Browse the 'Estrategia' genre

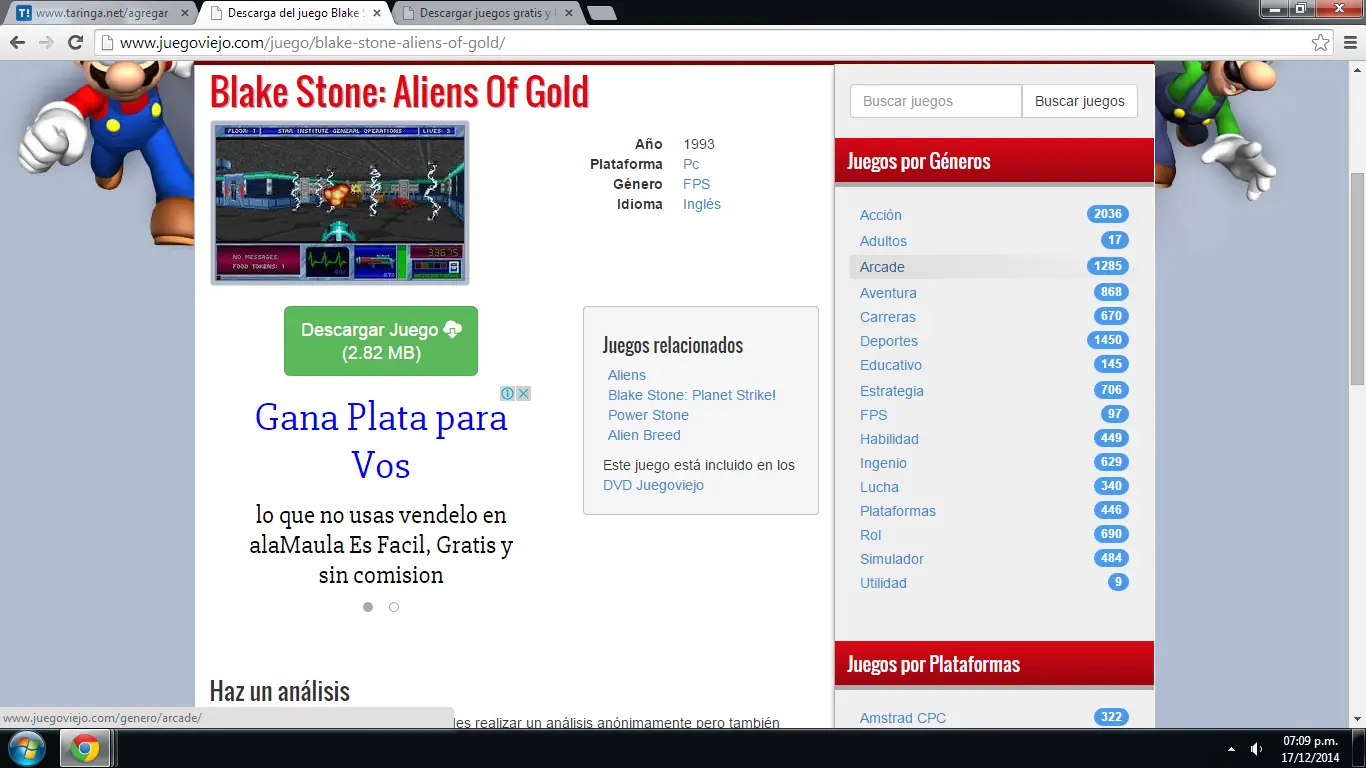tap(892, 391)
